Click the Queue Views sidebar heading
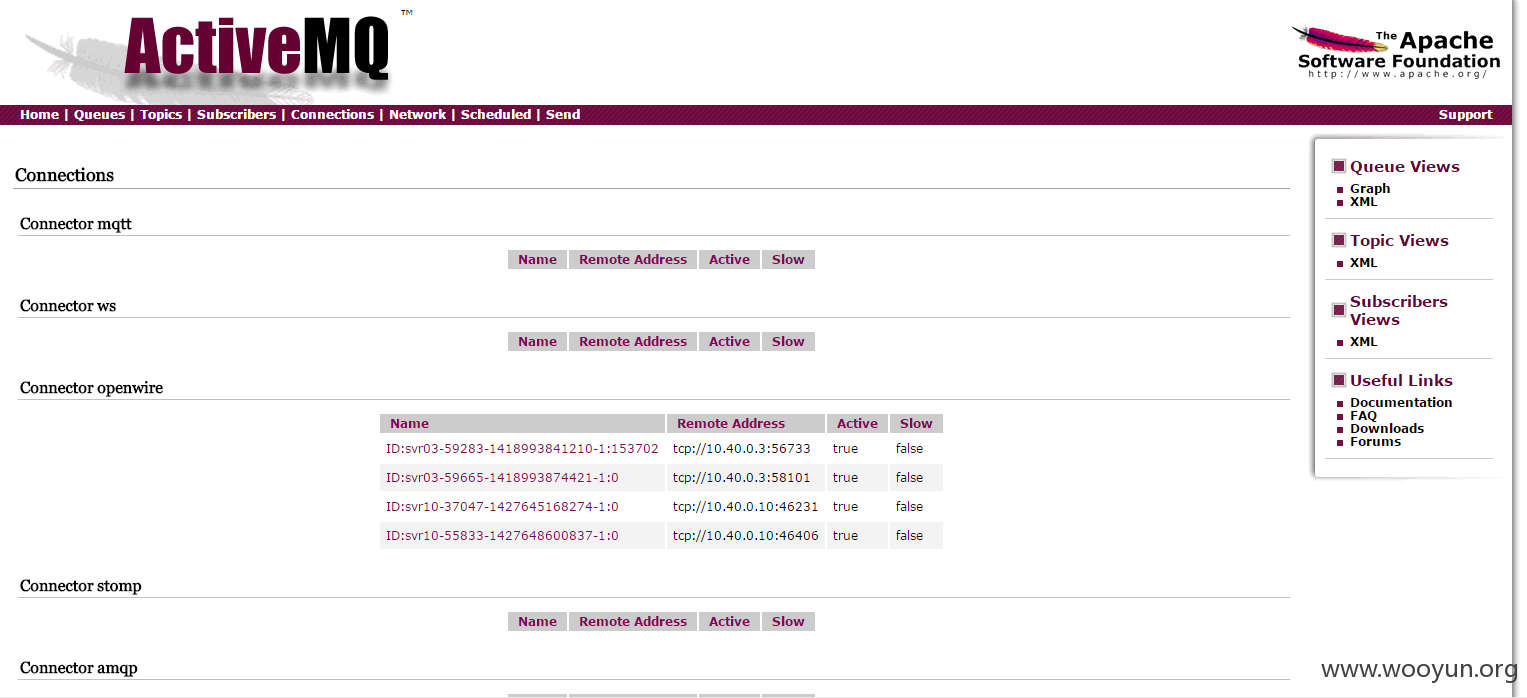This screenshot has height=698, width=1527. click(1405, 167)
